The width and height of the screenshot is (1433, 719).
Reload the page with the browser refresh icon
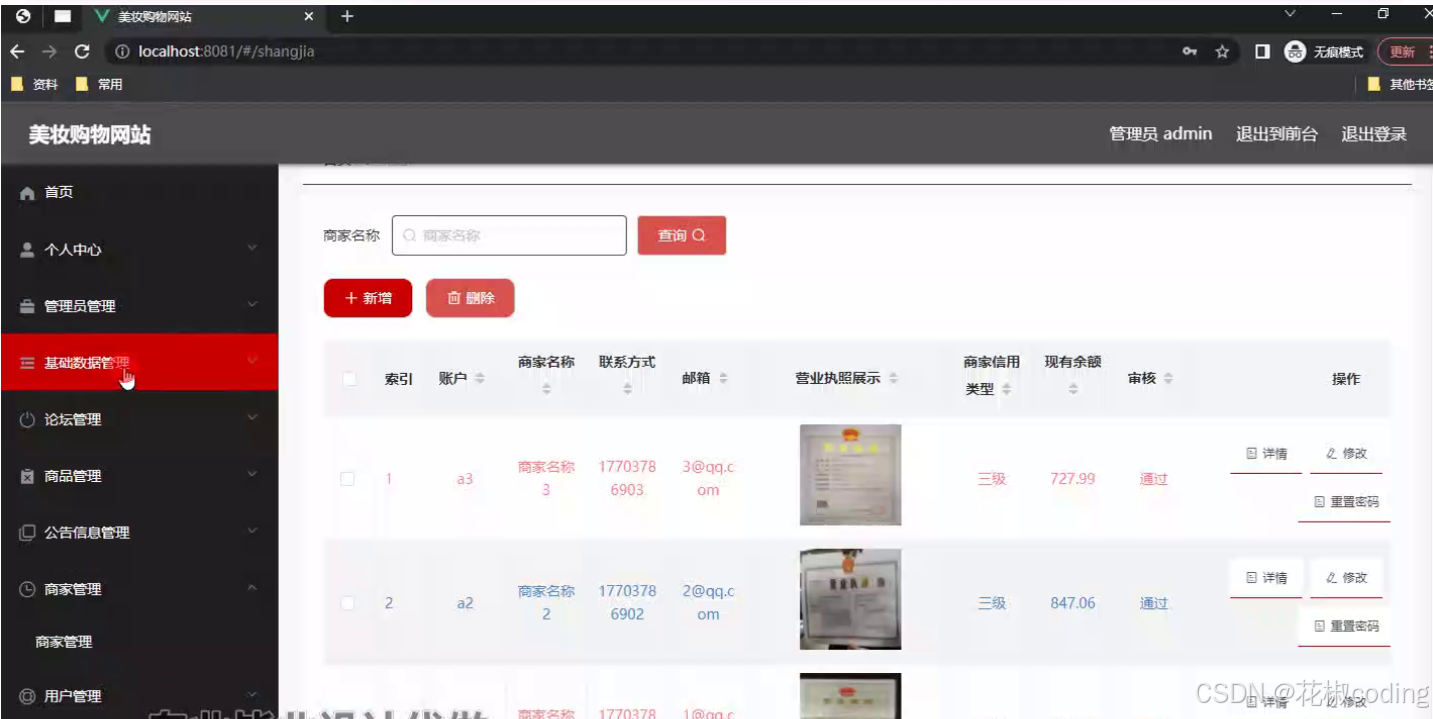(82, 52)
